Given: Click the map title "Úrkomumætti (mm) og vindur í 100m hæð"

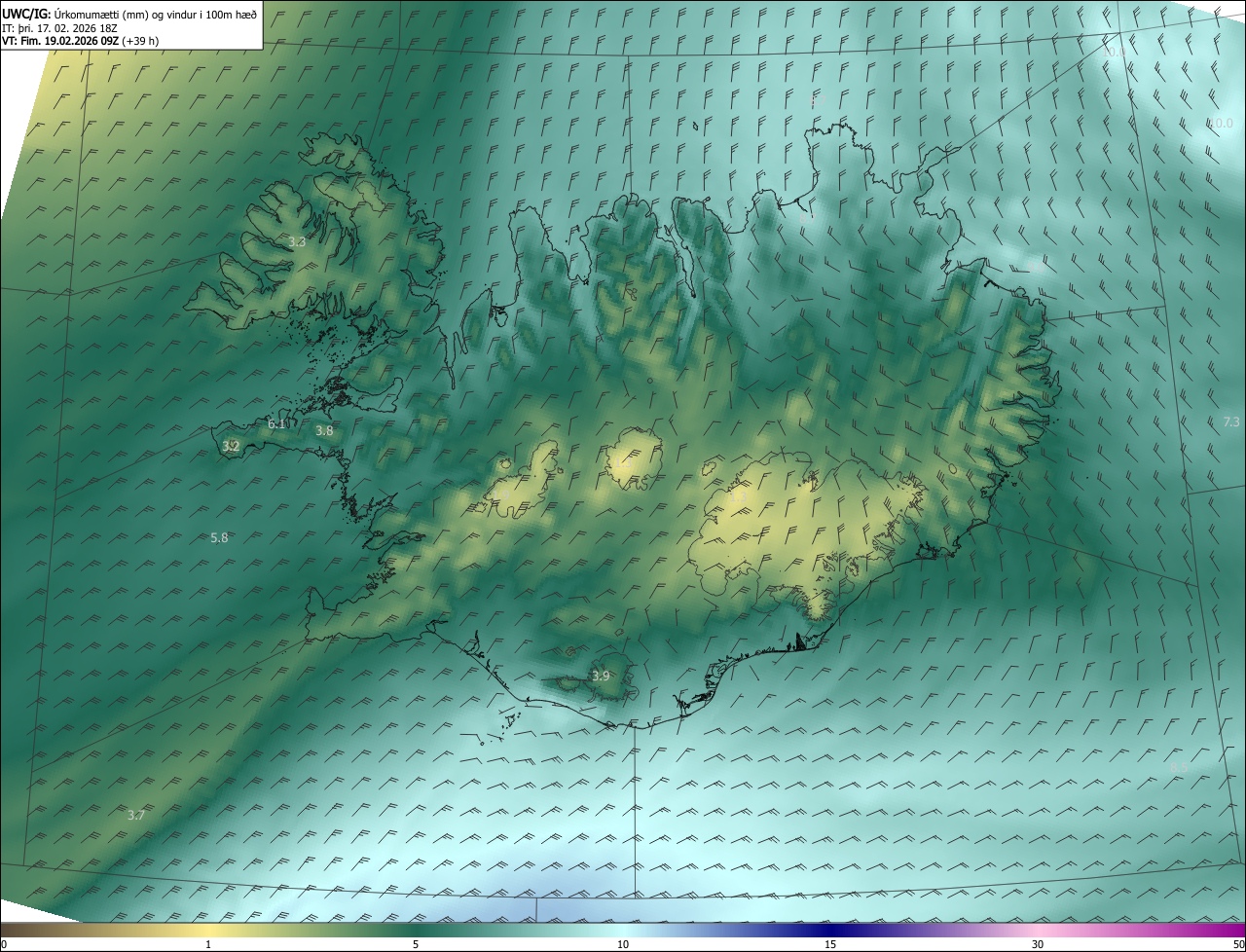Looking at the screenshot, I should coord(155,14).
